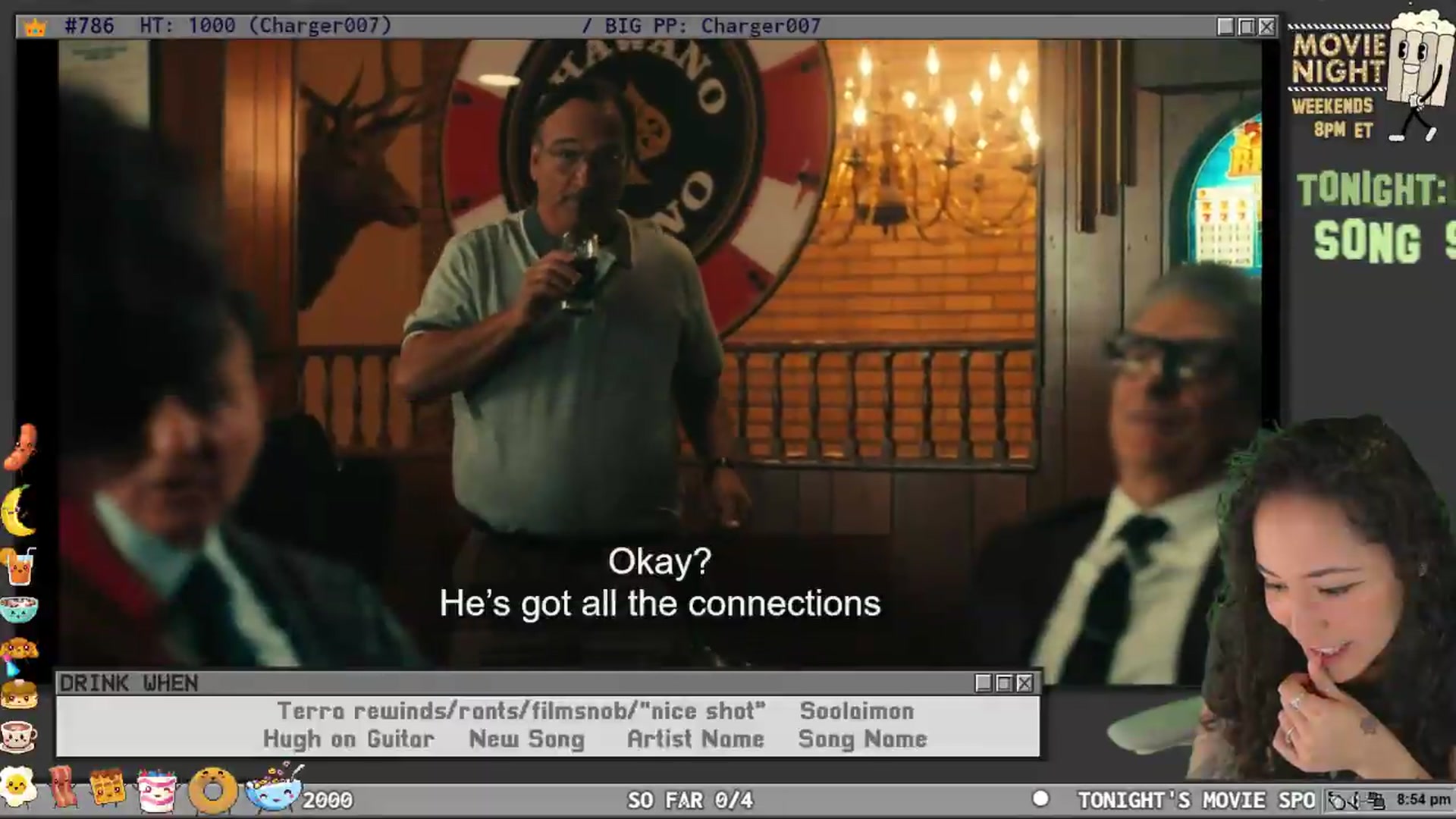The width and height of the screenshot is (1456, 819).
Task: Click the banana character icon
Action: pos(19,510)
